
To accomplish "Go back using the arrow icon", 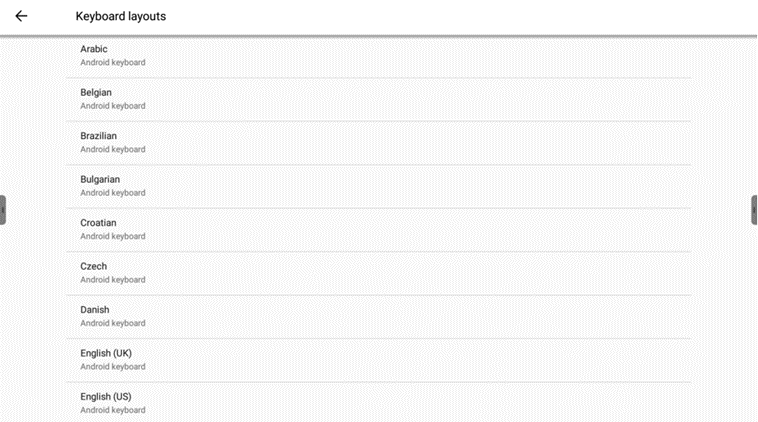I will (x=21, y=16).
